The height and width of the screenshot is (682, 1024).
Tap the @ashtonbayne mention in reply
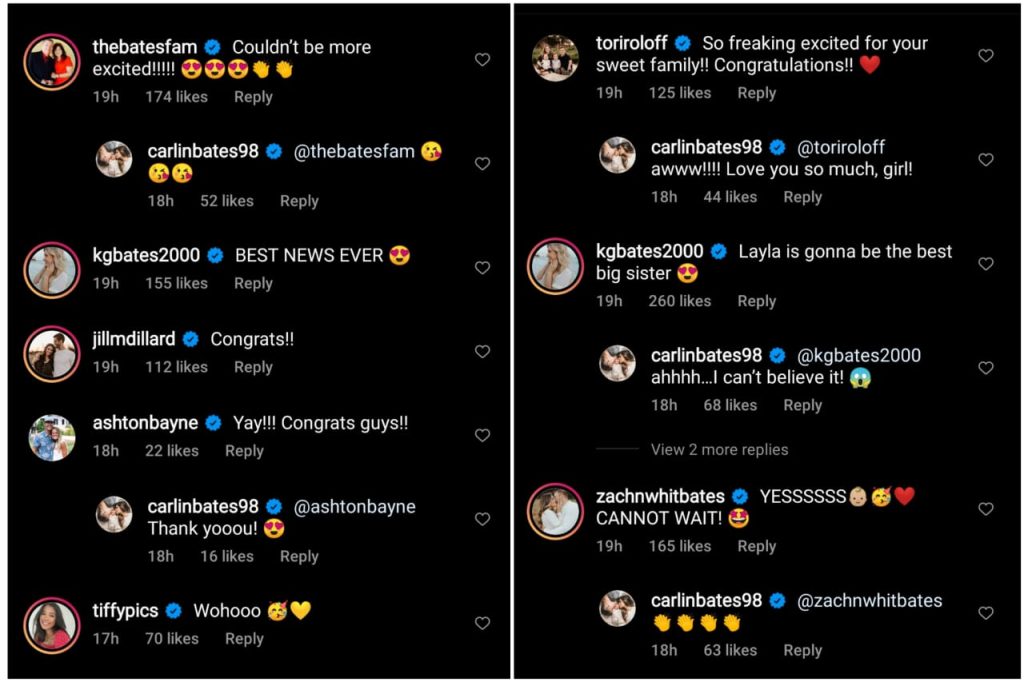click(354, 506)
